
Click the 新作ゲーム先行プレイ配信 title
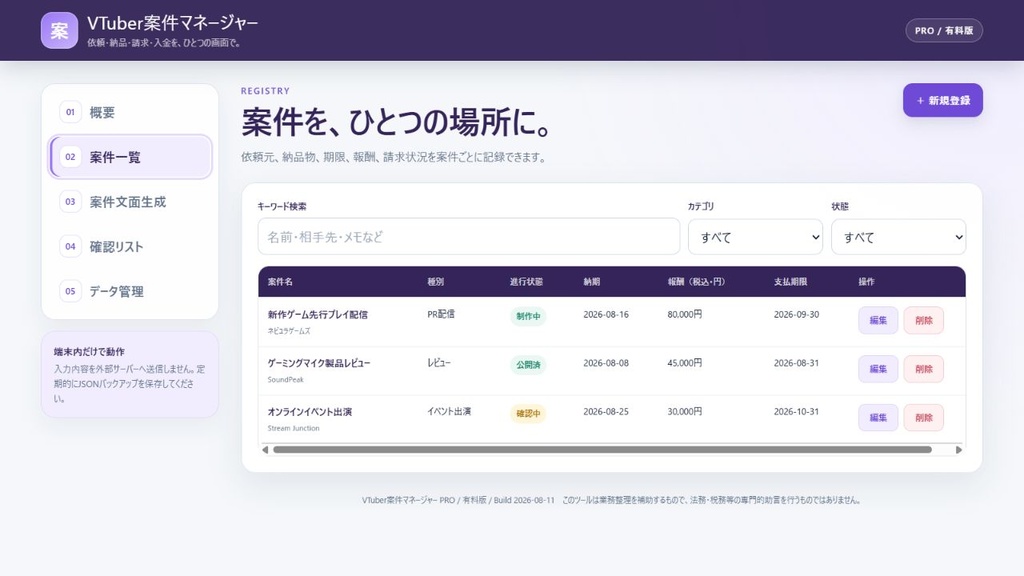pos(317,314)
